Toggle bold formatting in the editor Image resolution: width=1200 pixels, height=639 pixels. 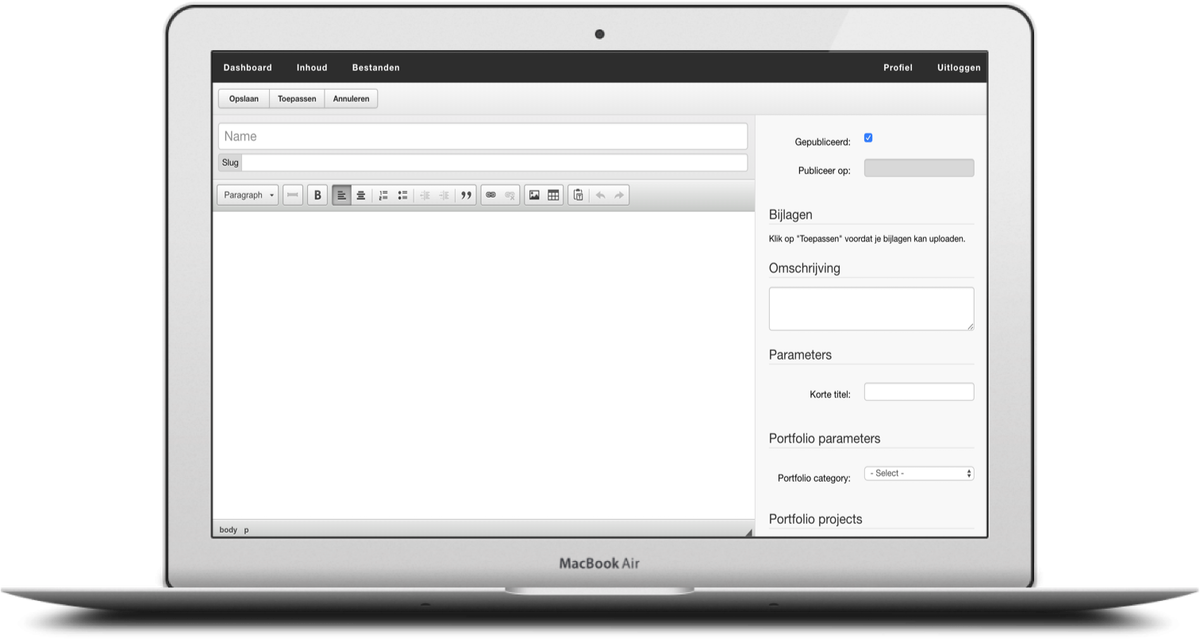click(318, 195)
